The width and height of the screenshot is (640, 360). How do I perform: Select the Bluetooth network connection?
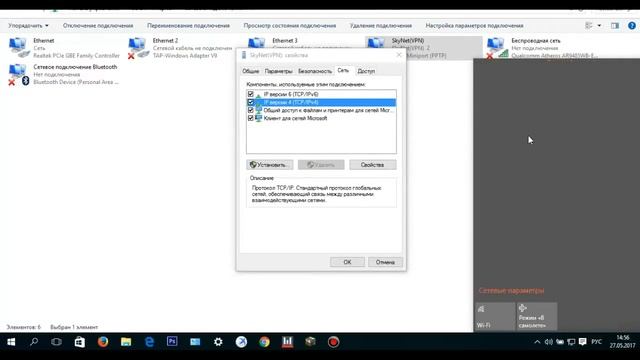tap(64, 74)
